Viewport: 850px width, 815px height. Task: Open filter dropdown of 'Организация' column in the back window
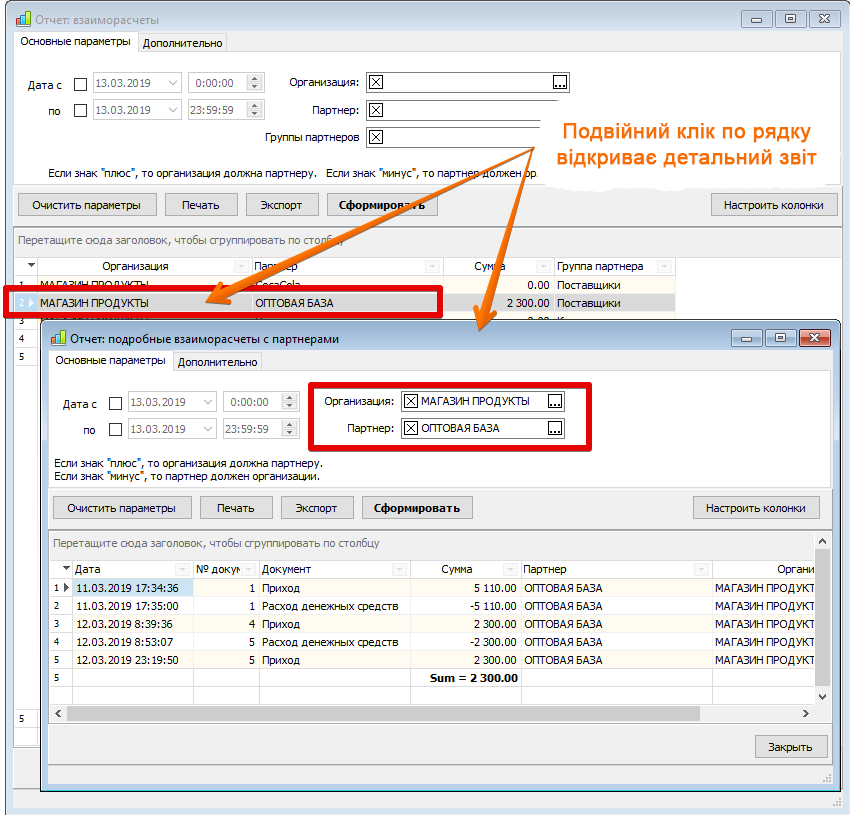tap(241, 266)
